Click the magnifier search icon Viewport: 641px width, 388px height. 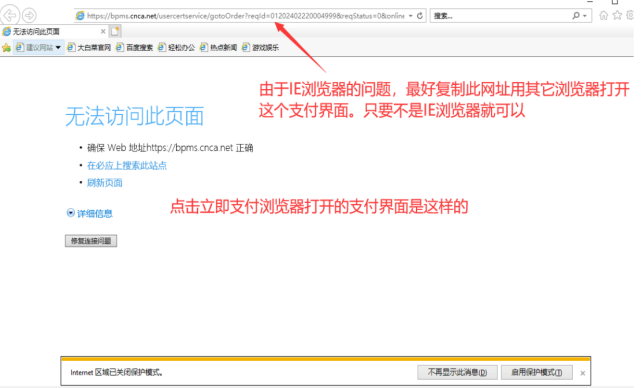coord(576,16)
